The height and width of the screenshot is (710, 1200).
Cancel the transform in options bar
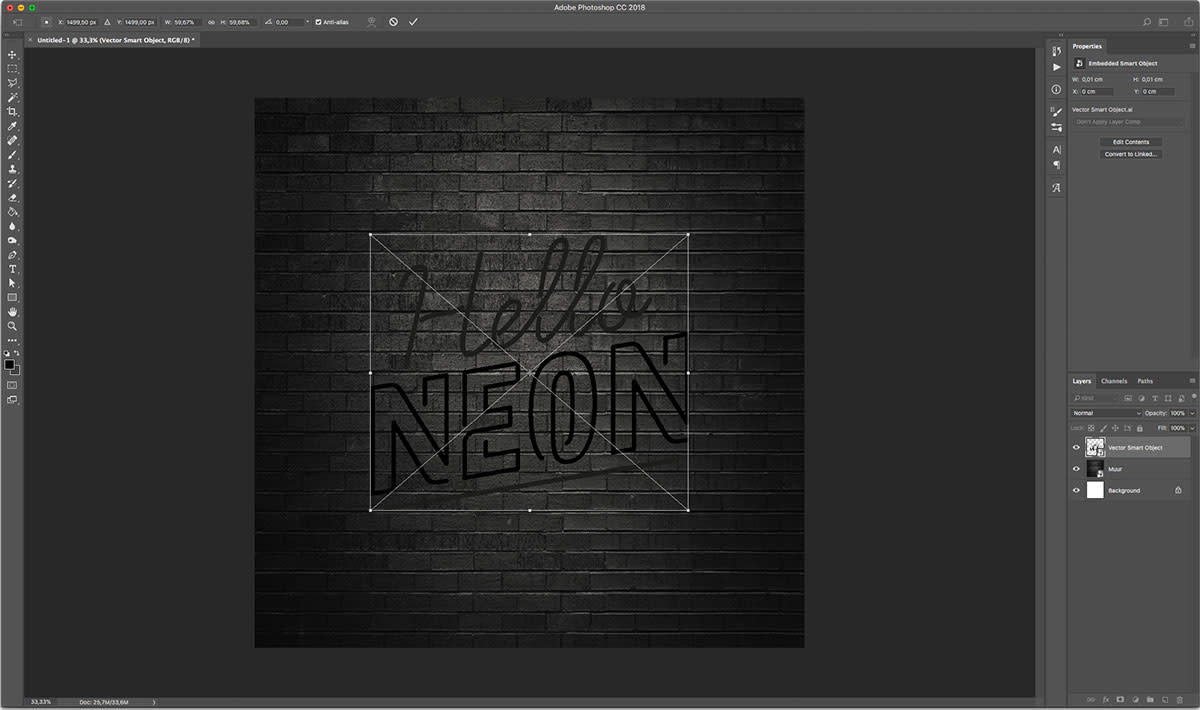(393, 21)
